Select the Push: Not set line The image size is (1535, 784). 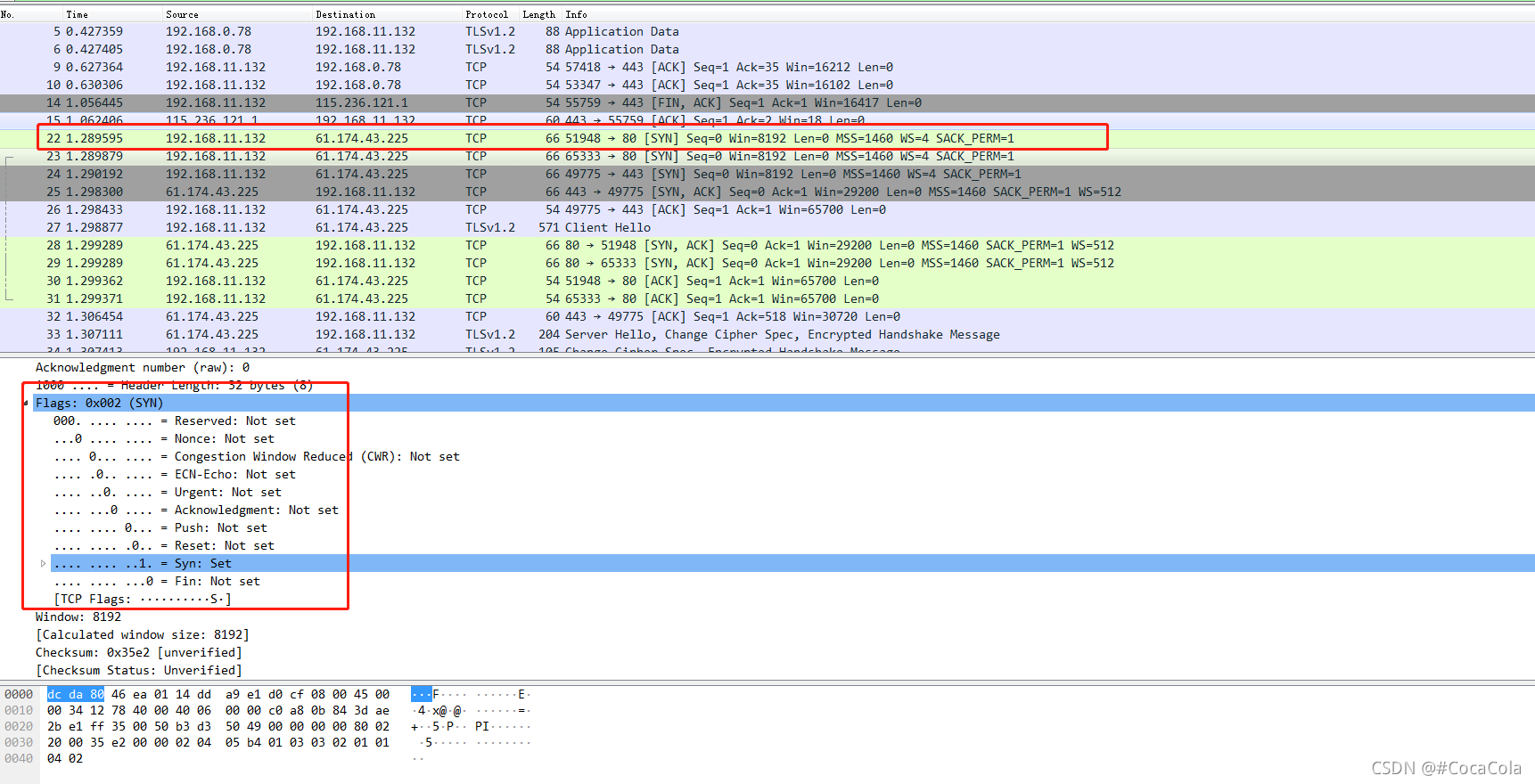point(160,527)
